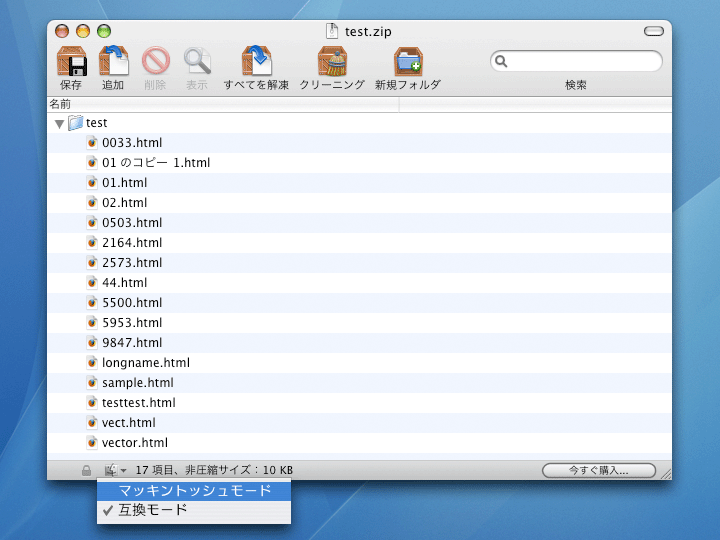Click the test.zip document icon in title
720x540 pixels.
(332, 31)
